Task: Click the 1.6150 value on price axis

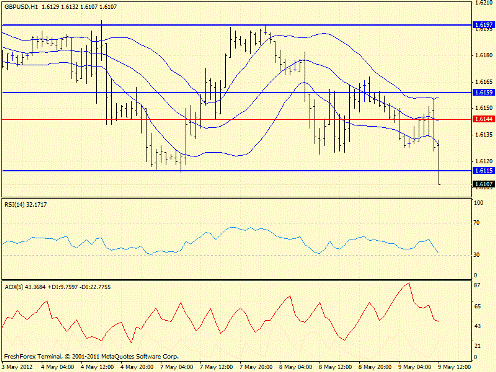Action: [x=484, y=108]
